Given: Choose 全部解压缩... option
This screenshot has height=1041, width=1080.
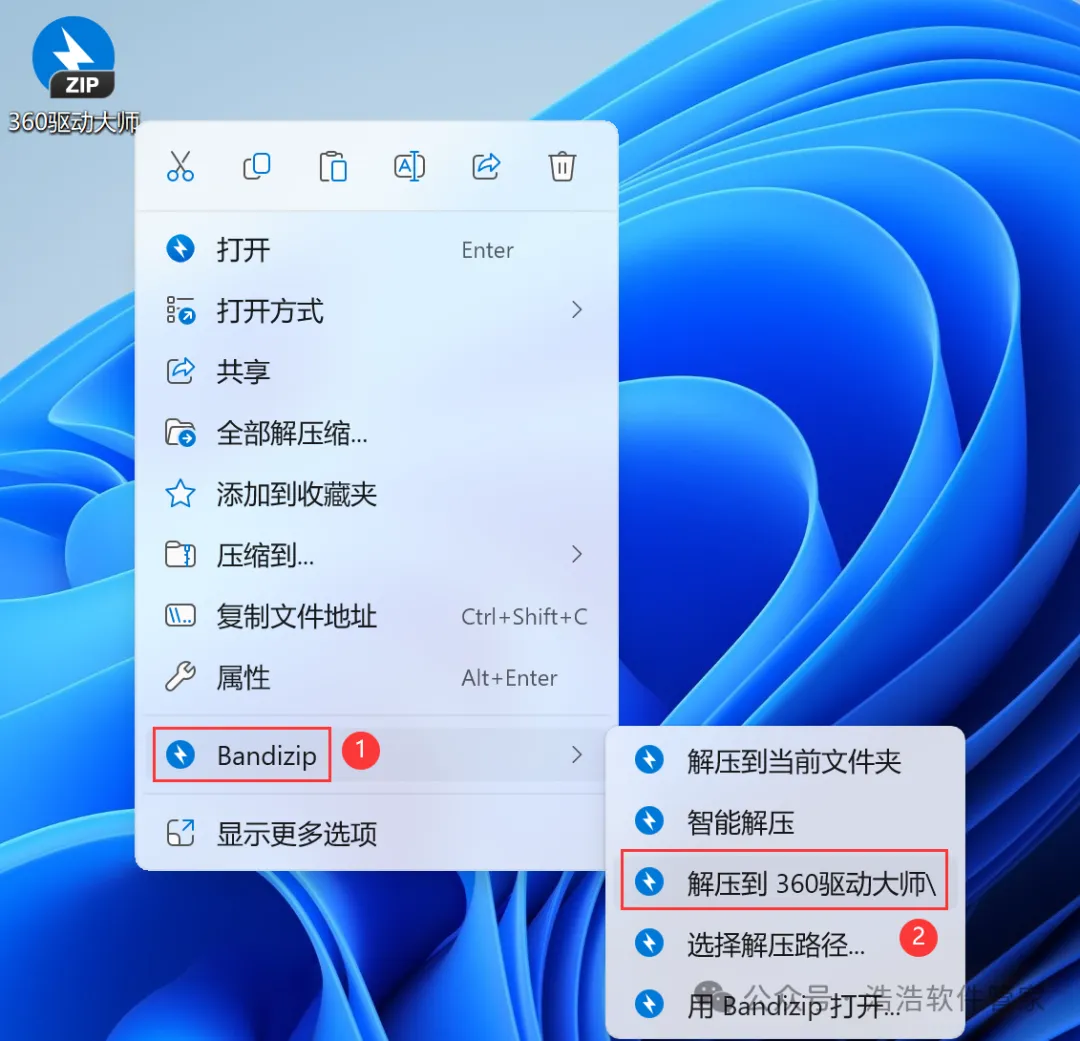Looking at the screenshot, I should pyautogui.click(x=376, y=433).
